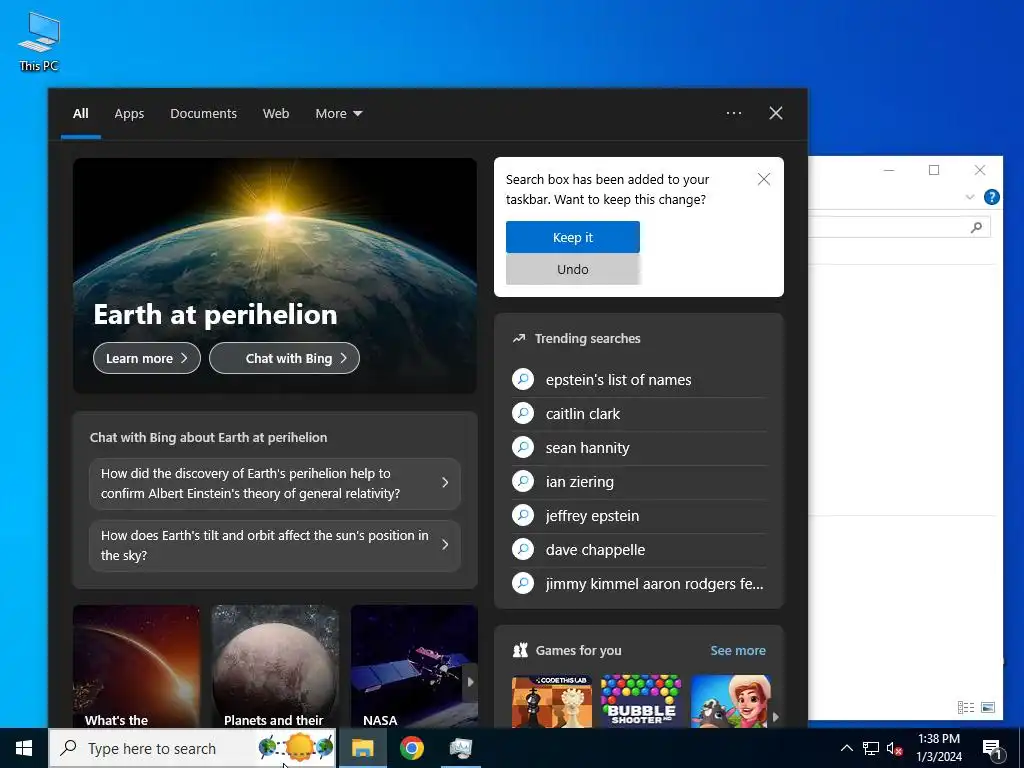Click the search icon next to ian ziering
Viewport: 1024px width, 768px height.
[x=523, y=481]
